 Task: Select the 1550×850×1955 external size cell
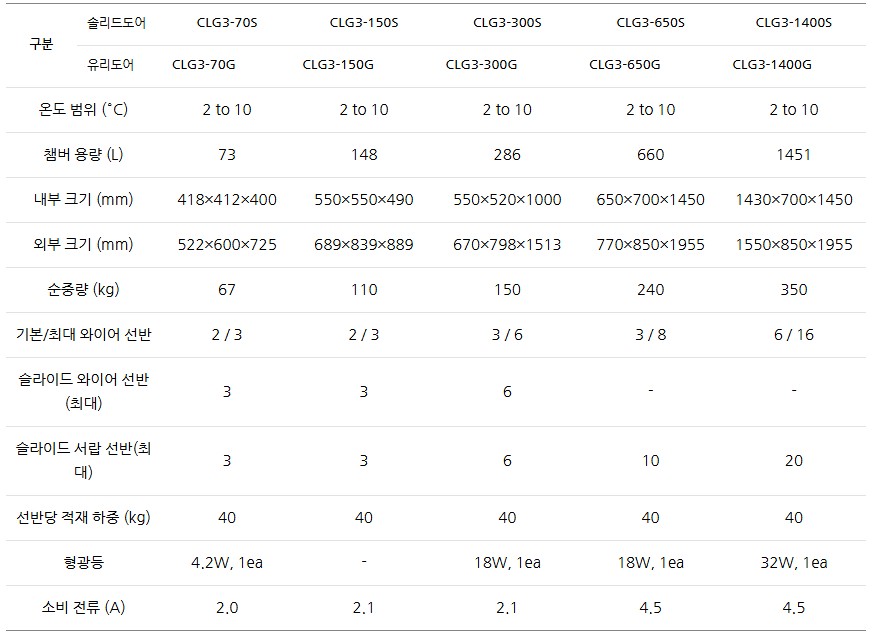pos(793,245)
